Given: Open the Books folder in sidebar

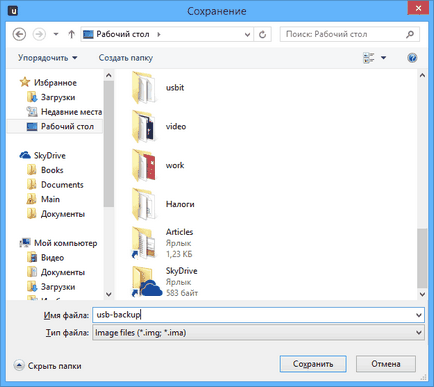Looking at the screenshot, I should [x=52, y=170].
